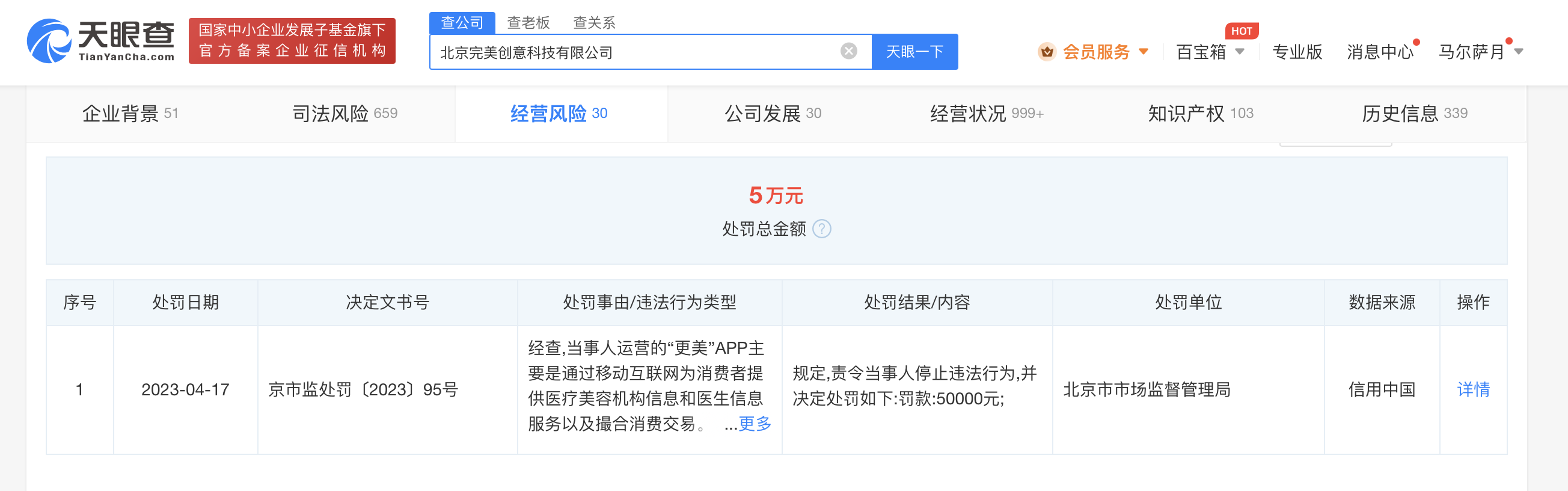Open the 经营状况 tab
The width and height of the screenshot is (1568, 491).
[987, 113]
